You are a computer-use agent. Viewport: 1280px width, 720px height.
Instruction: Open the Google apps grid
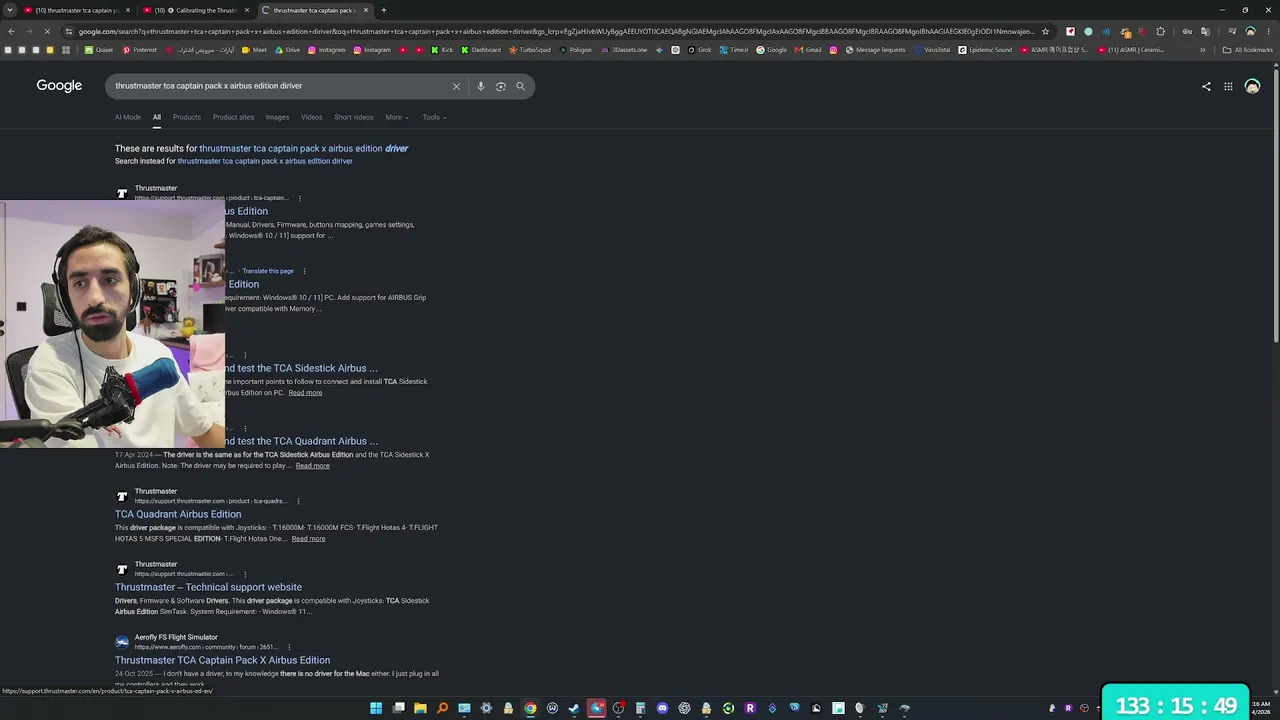[1228, 86]
